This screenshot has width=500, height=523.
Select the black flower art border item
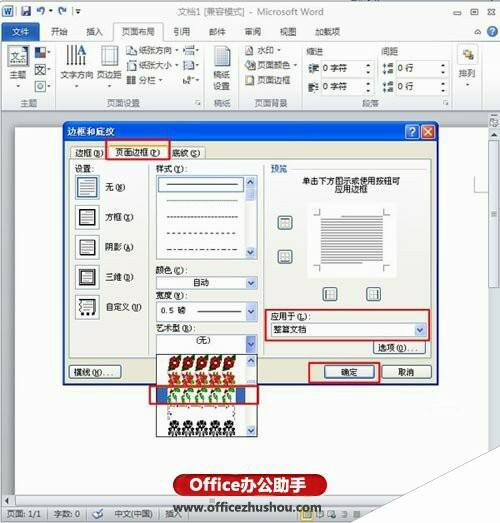pyautogui.click(x=202, y=428)
